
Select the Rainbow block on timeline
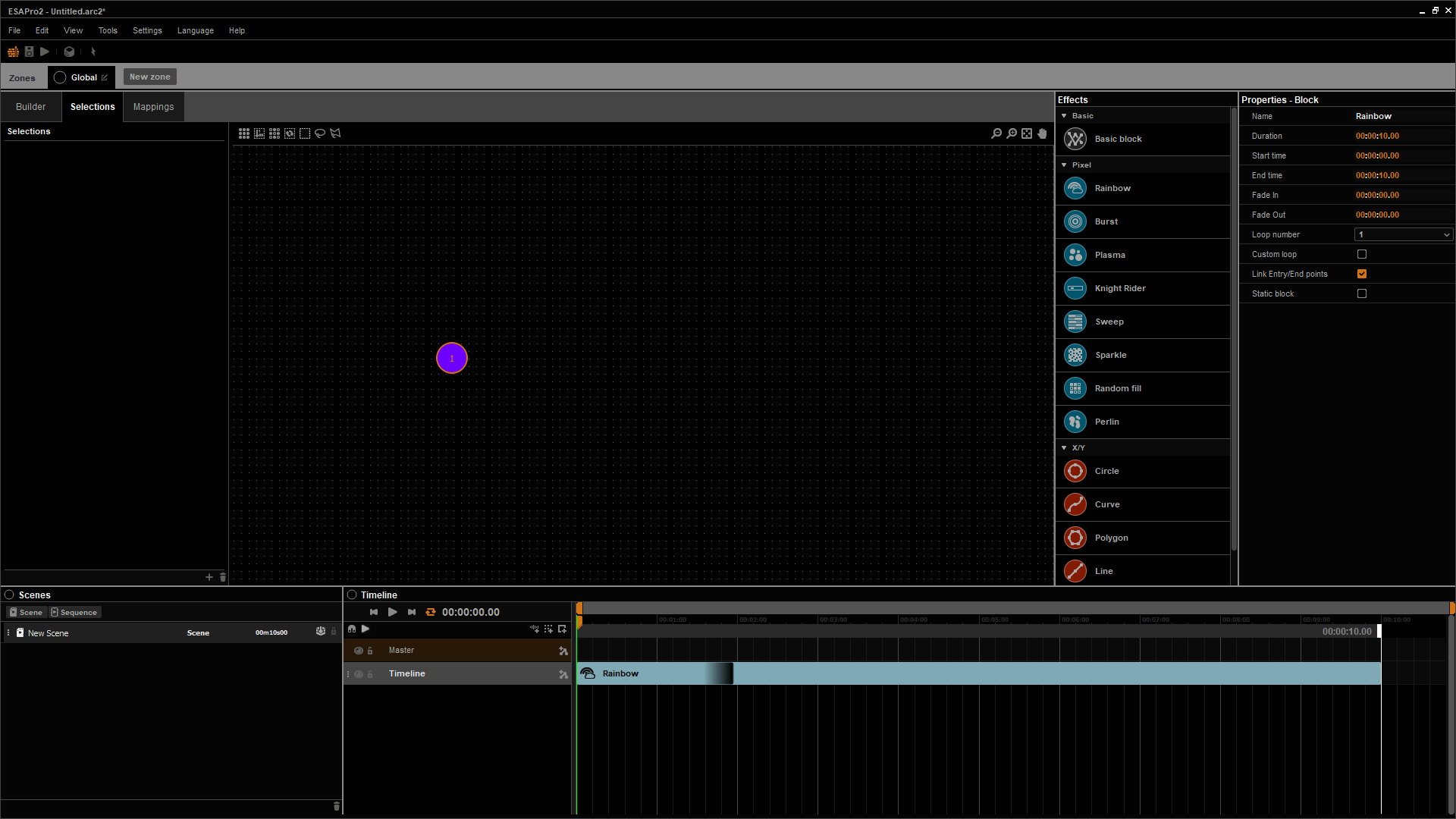tap(978, 673)
